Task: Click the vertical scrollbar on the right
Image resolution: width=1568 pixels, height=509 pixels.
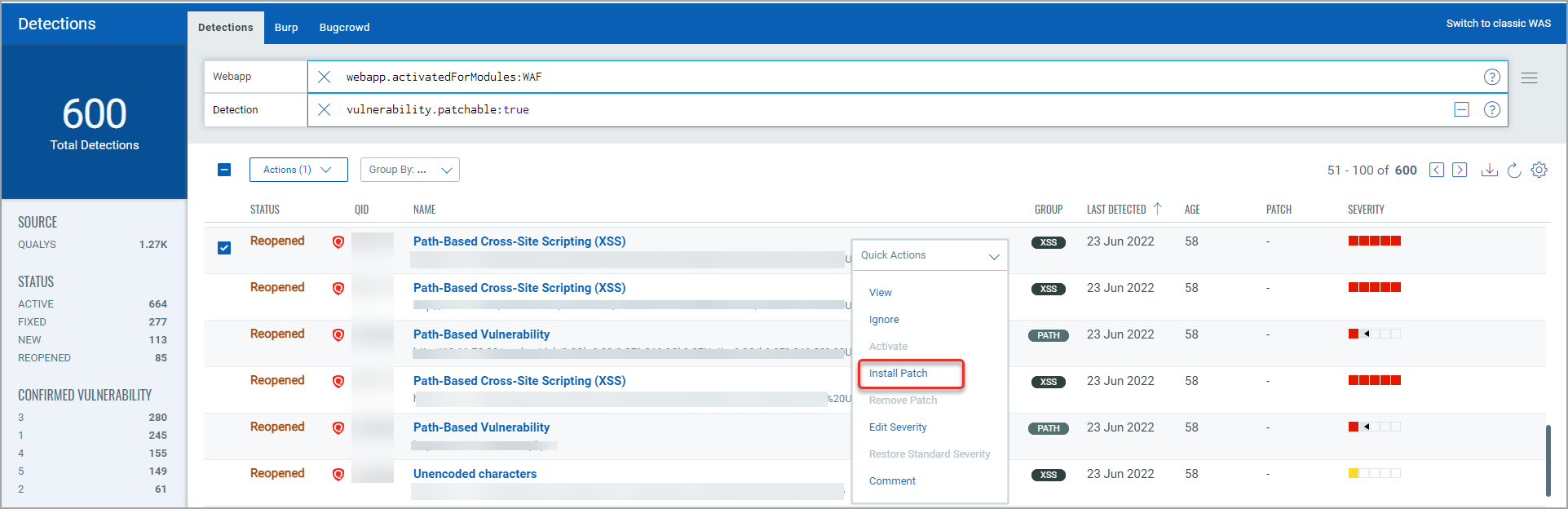Action: tap(1548, 460)
